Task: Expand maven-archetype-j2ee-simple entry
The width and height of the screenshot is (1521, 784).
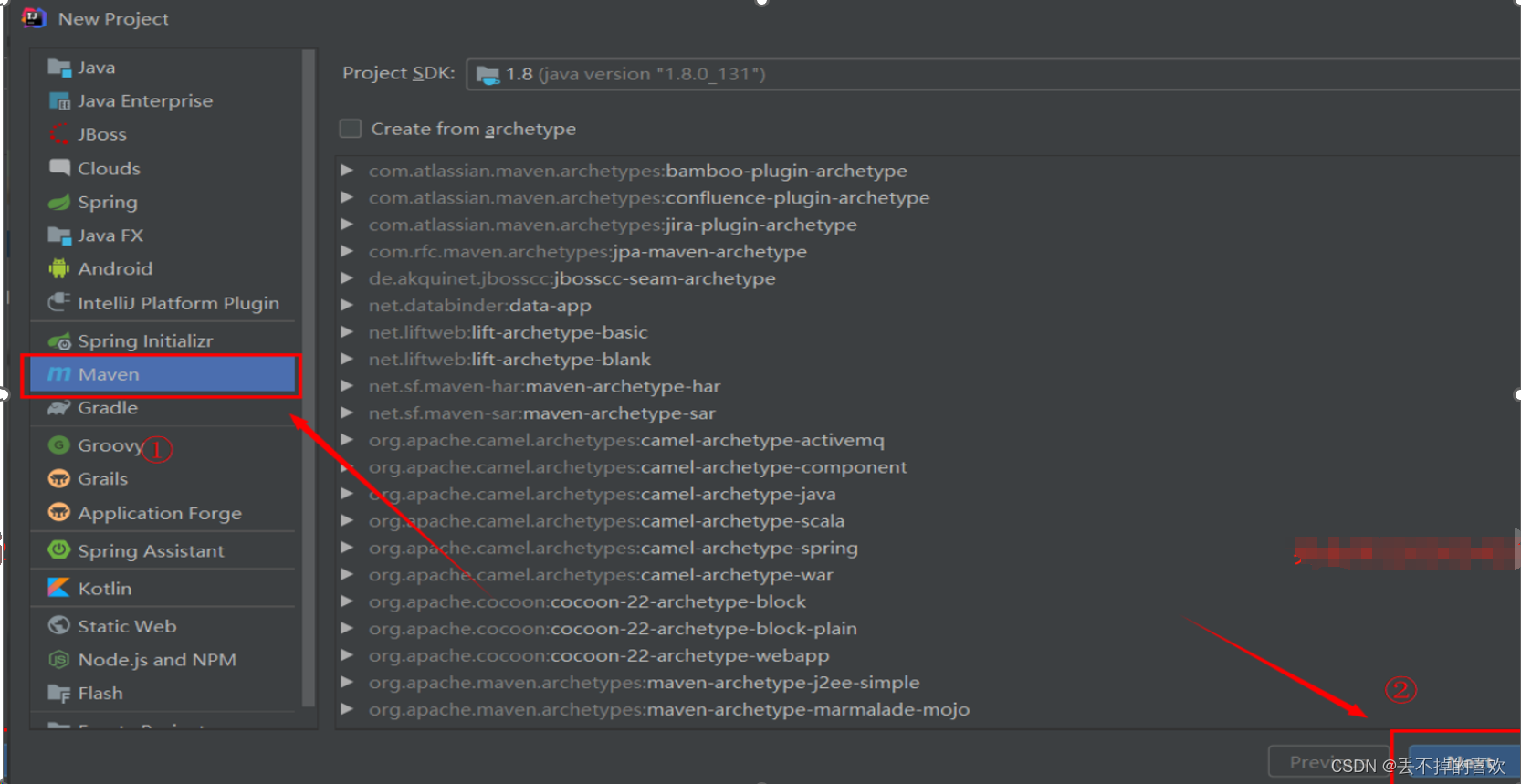Action: pyautogui.click(x=347, y=683)
